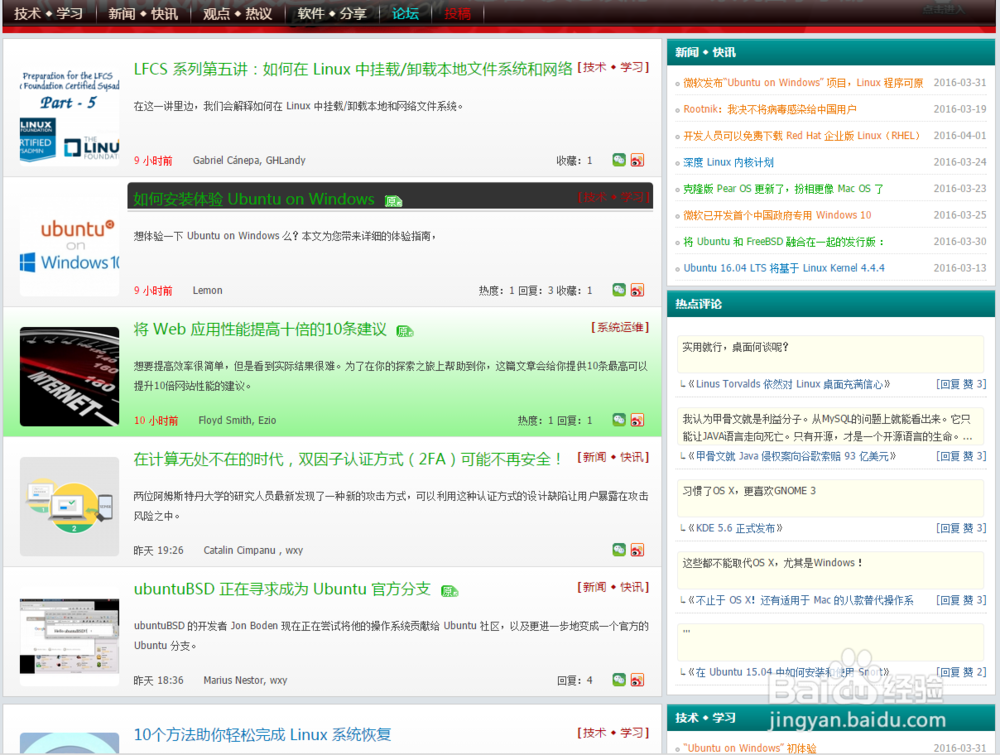This screenshot has height=755, width=1000.
Task: Share 2FA article via WeChat icon
Action: click(x=619, y=550)
